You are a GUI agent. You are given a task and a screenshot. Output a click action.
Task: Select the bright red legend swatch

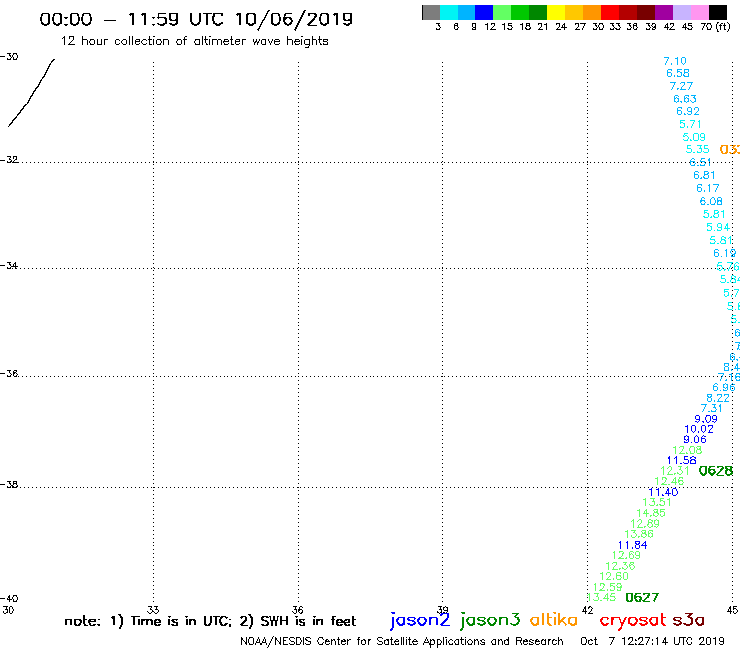[x=610, y=12]
